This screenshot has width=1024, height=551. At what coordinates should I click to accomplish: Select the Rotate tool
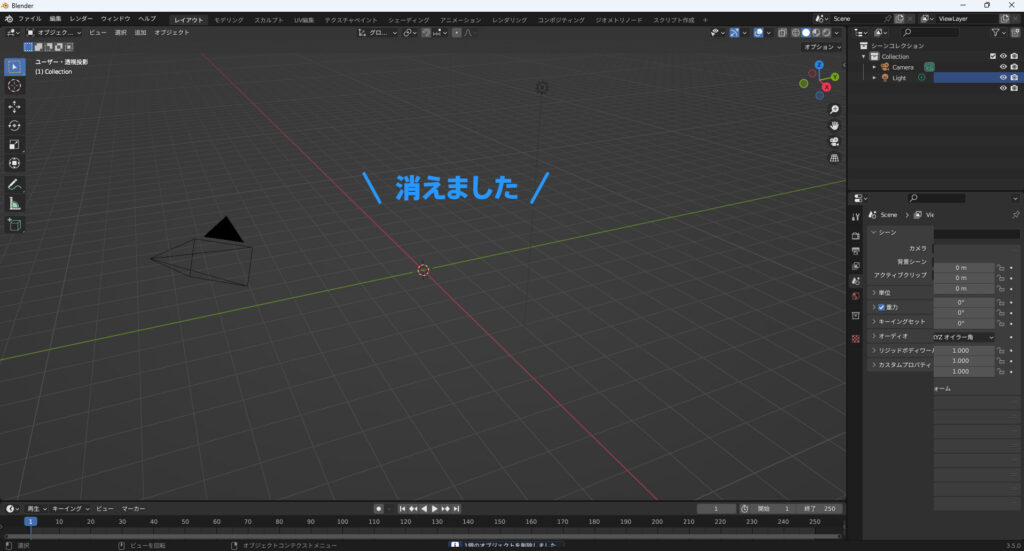coord(14,126)
